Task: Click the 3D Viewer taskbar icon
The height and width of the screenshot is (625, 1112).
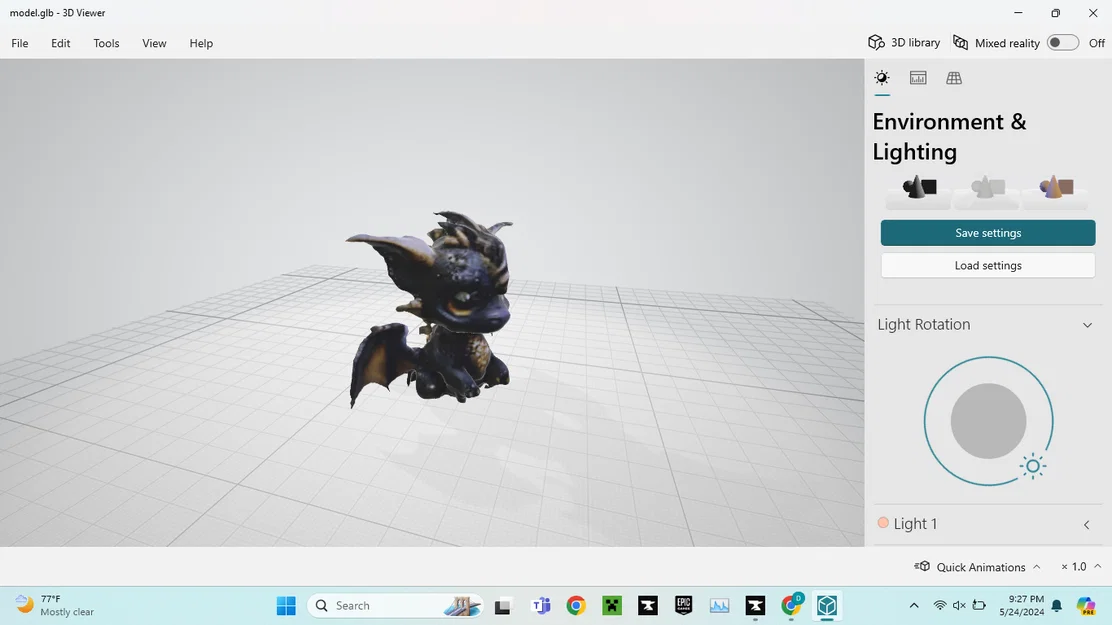Action: tap(827, 606)
